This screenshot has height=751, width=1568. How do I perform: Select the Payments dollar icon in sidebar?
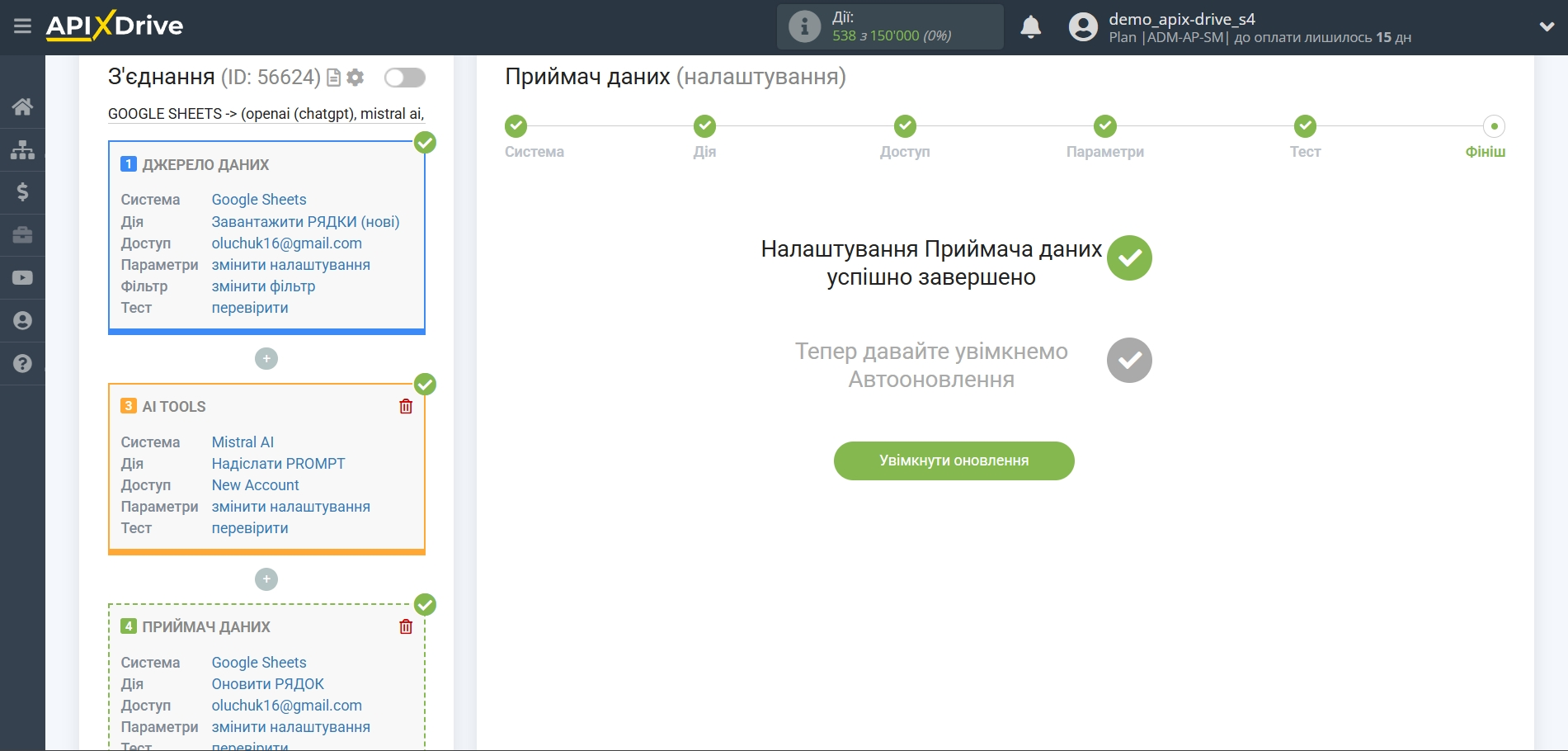22,192
